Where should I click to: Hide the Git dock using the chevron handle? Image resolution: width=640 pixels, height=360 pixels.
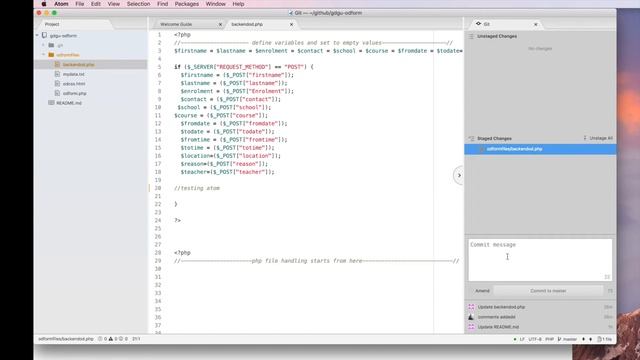pyautogui.click(x=459, y=176)
